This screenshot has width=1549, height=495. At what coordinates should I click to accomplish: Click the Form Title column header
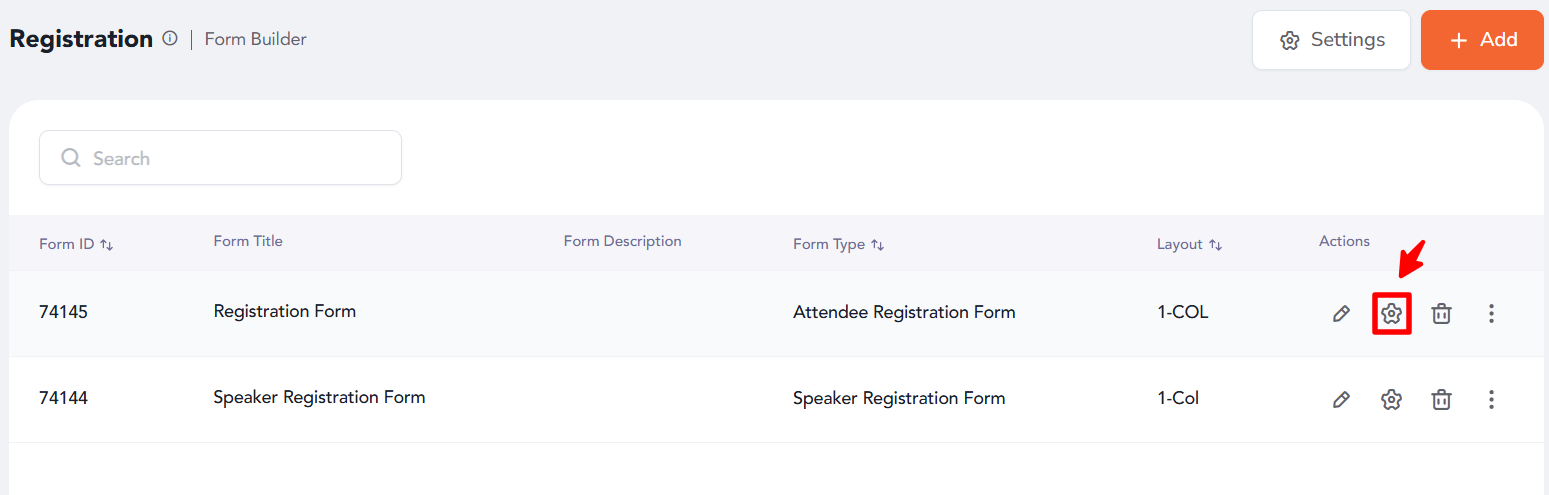point(248,241)
